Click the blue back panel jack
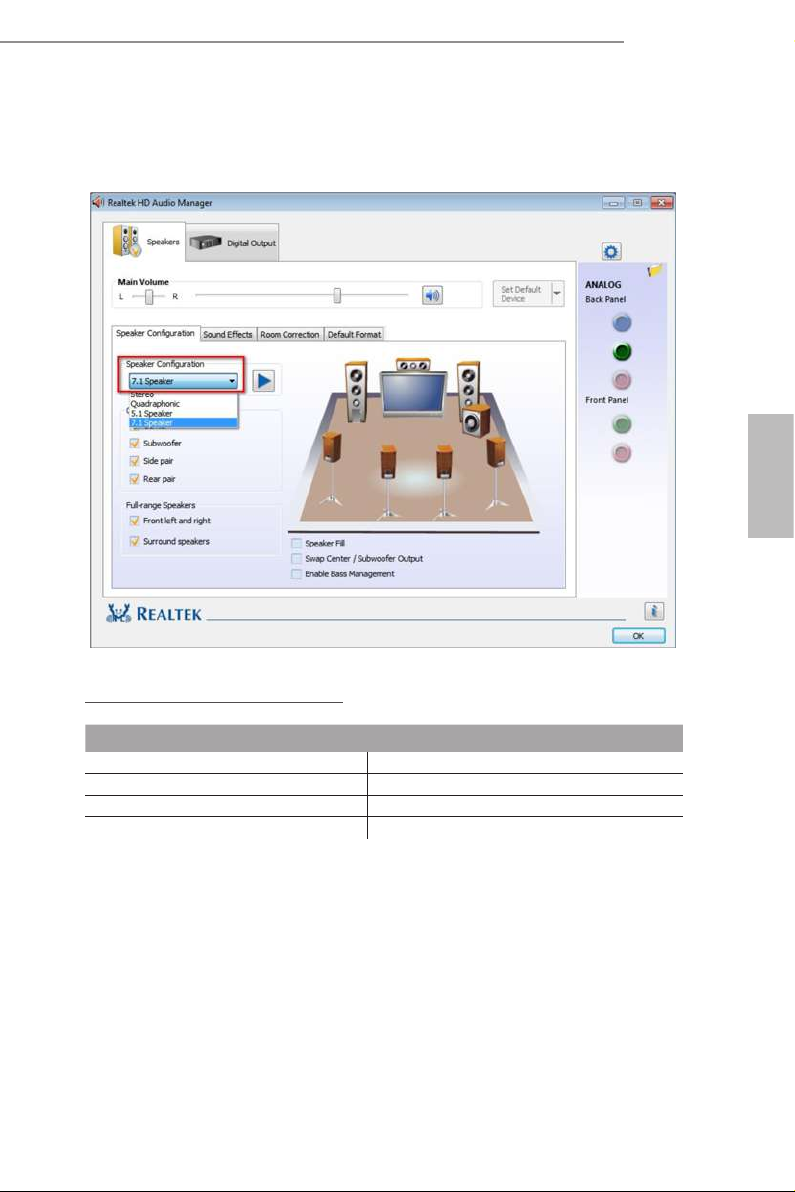The image size is (795, 1192). coord(622,324)
